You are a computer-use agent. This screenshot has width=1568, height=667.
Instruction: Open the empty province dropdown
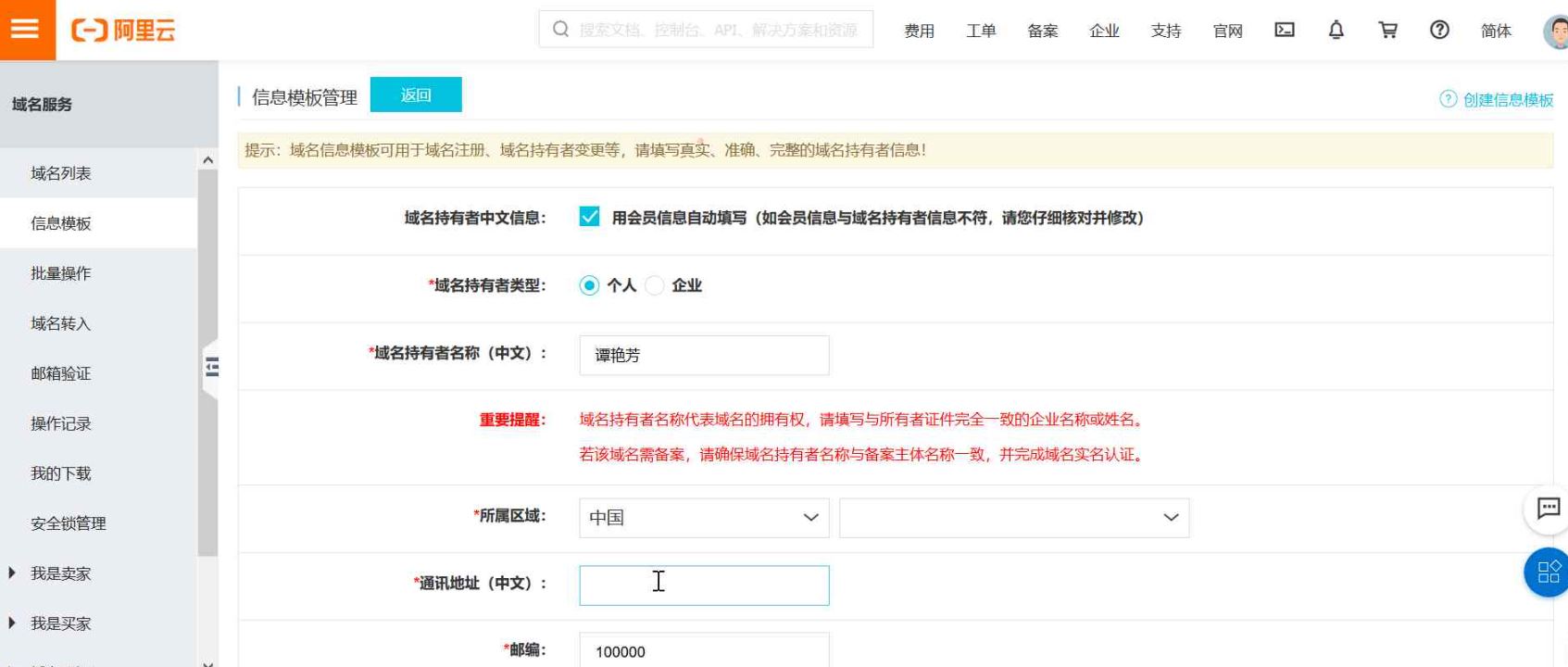pos(1013,518)
